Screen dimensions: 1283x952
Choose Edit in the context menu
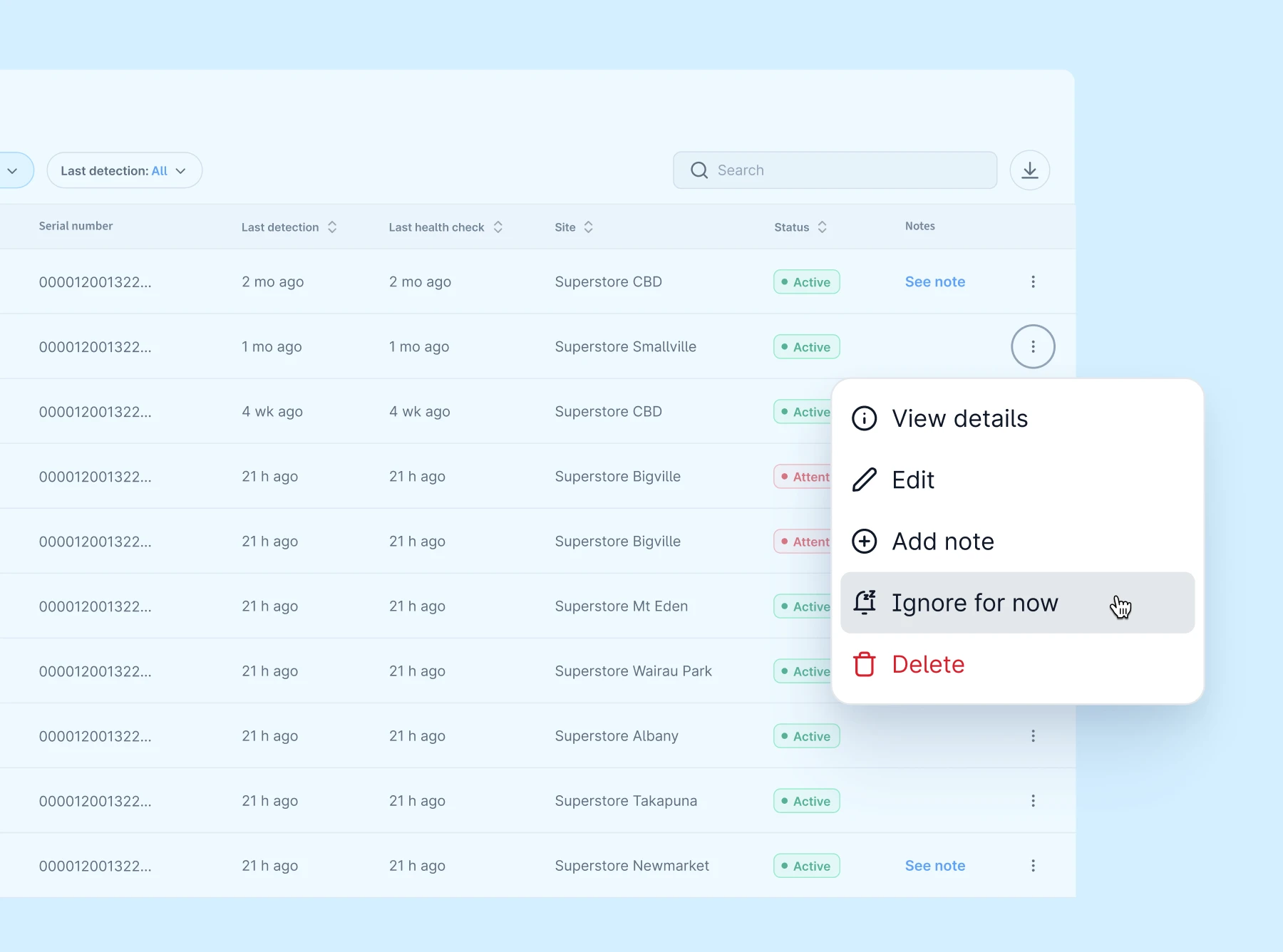(1017, 480)
